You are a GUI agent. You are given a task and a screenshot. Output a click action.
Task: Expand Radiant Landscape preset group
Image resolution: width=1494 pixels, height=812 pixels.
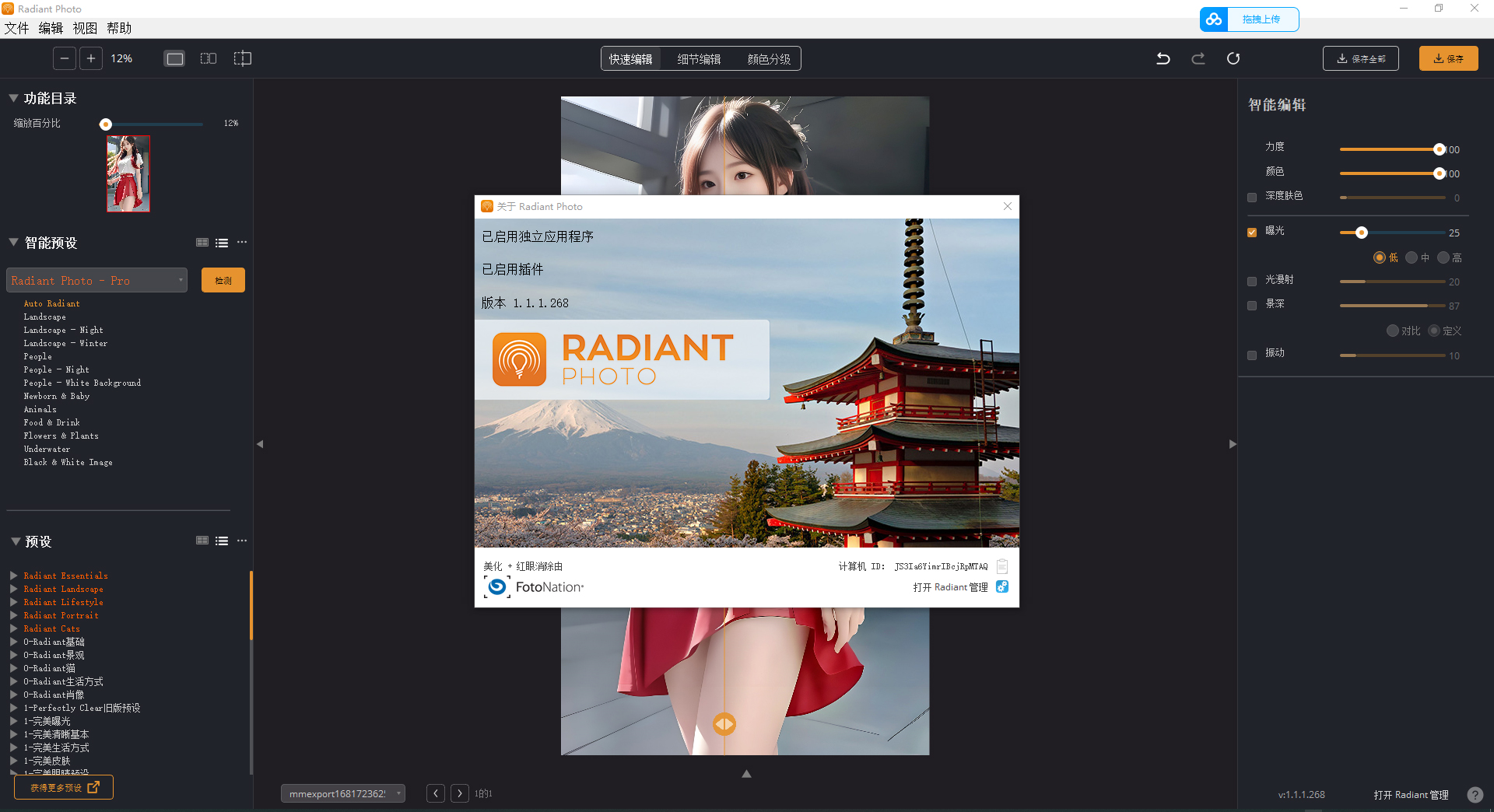coord(14,589)
